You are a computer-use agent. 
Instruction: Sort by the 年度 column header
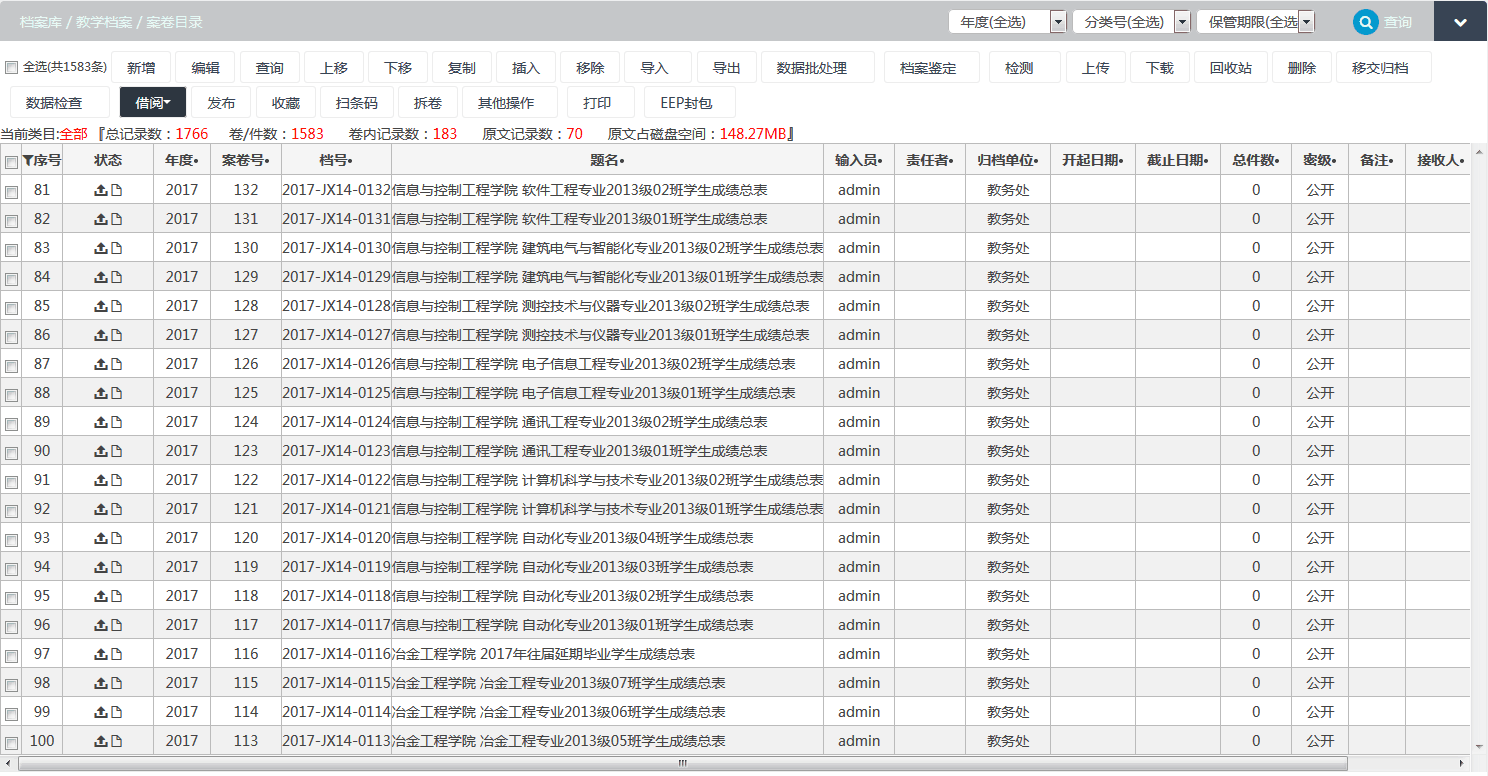pyautogui.click(x=182, y=160)
